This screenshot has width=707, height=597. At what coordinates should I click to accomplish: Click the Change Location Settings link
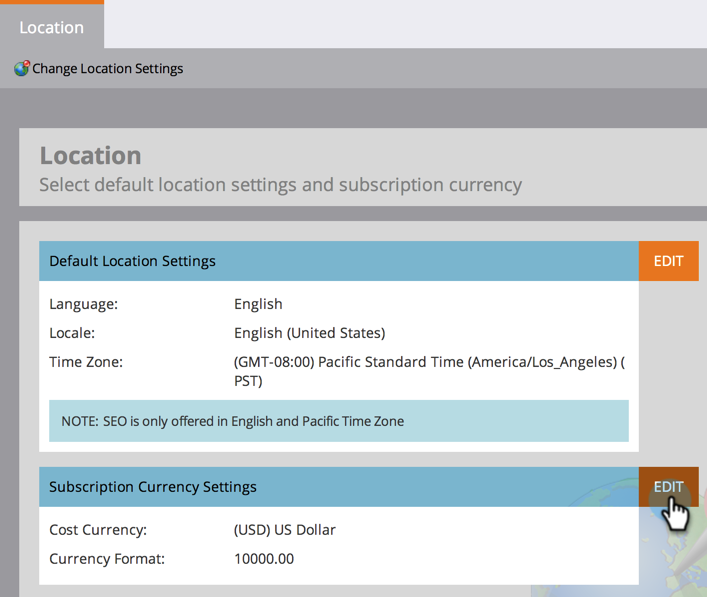(107, 69)
